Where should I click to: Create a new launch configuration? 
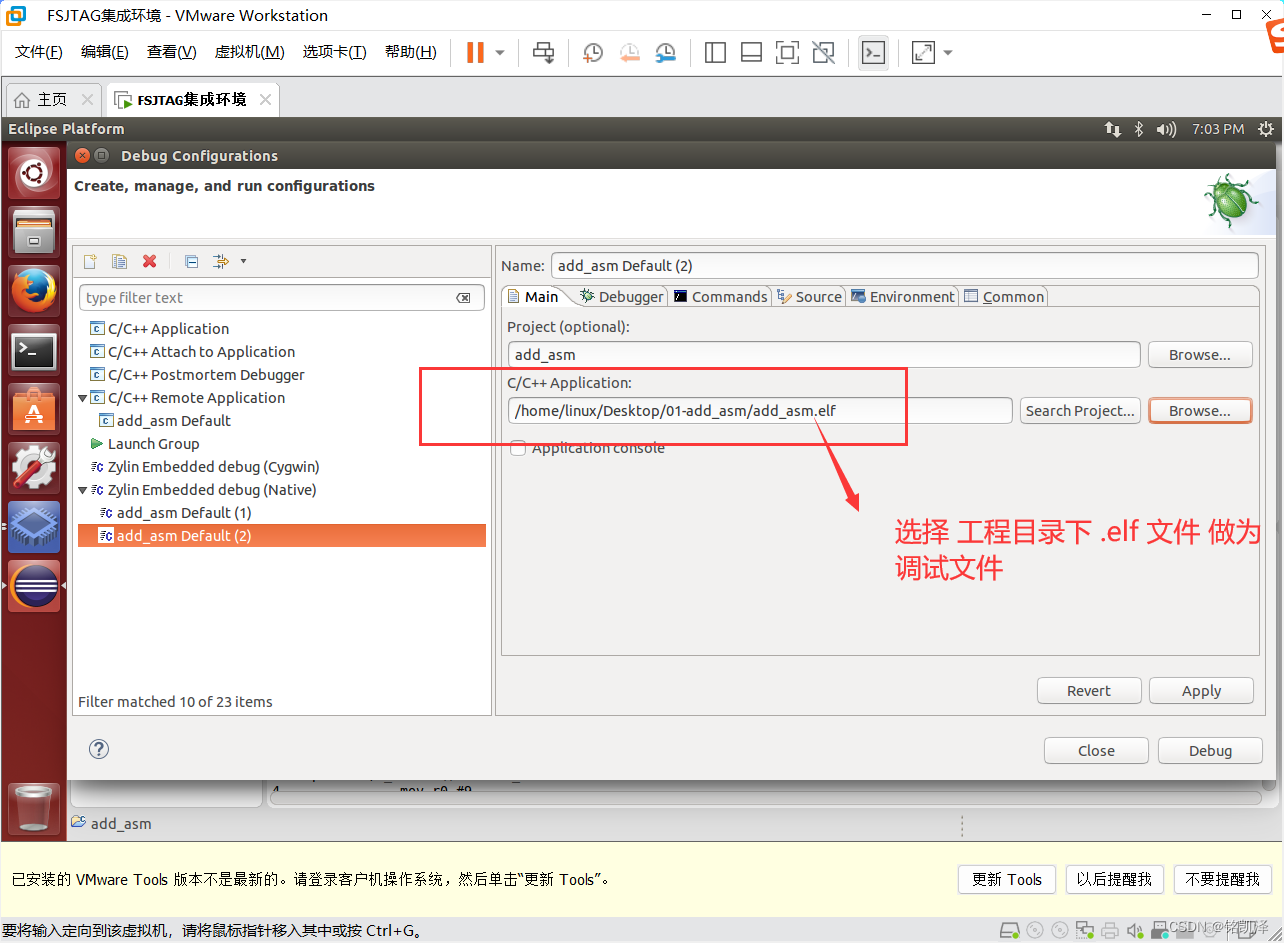point(88,261)
